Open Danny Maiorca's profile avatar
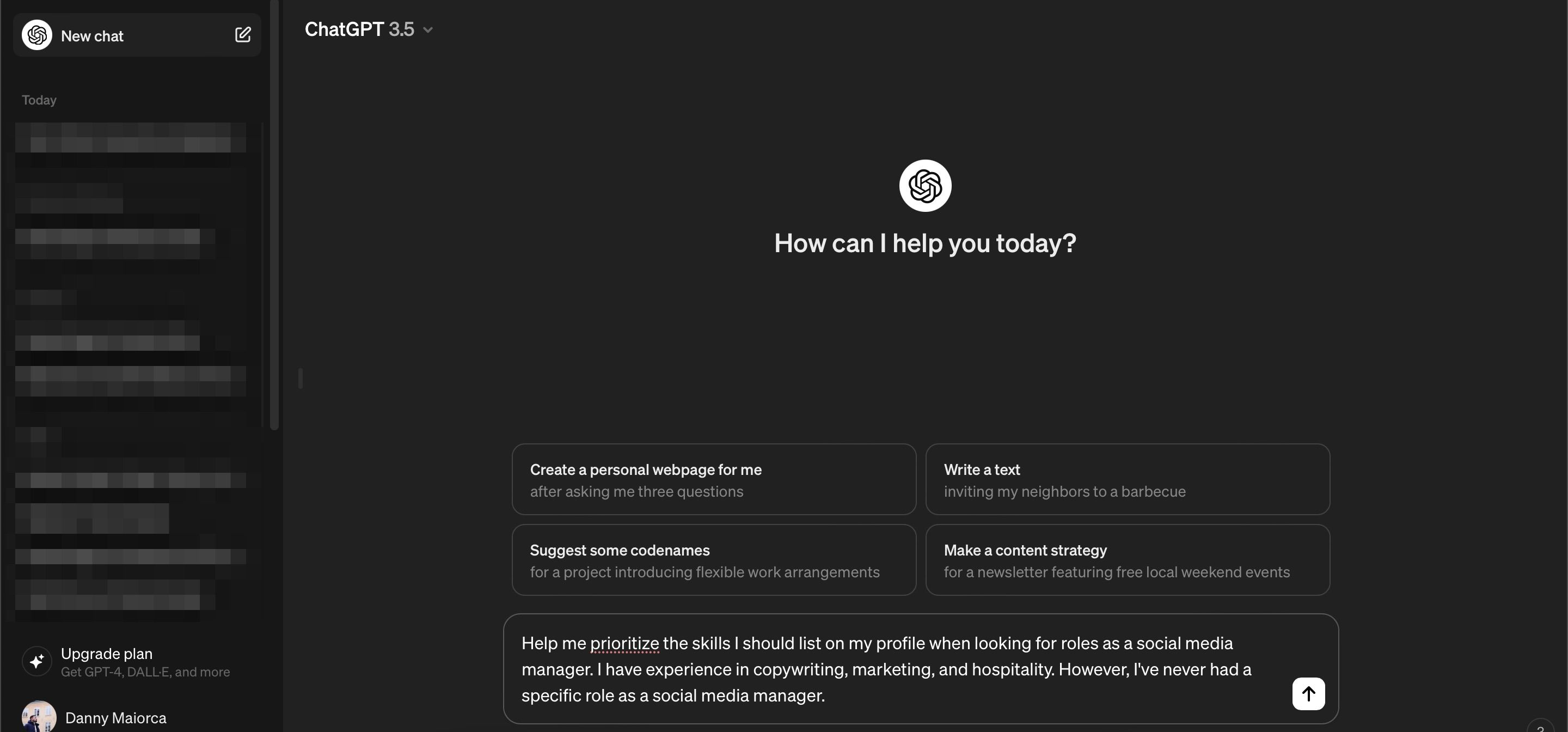The height and width of the screenshot is (732, 1568). 39,717
